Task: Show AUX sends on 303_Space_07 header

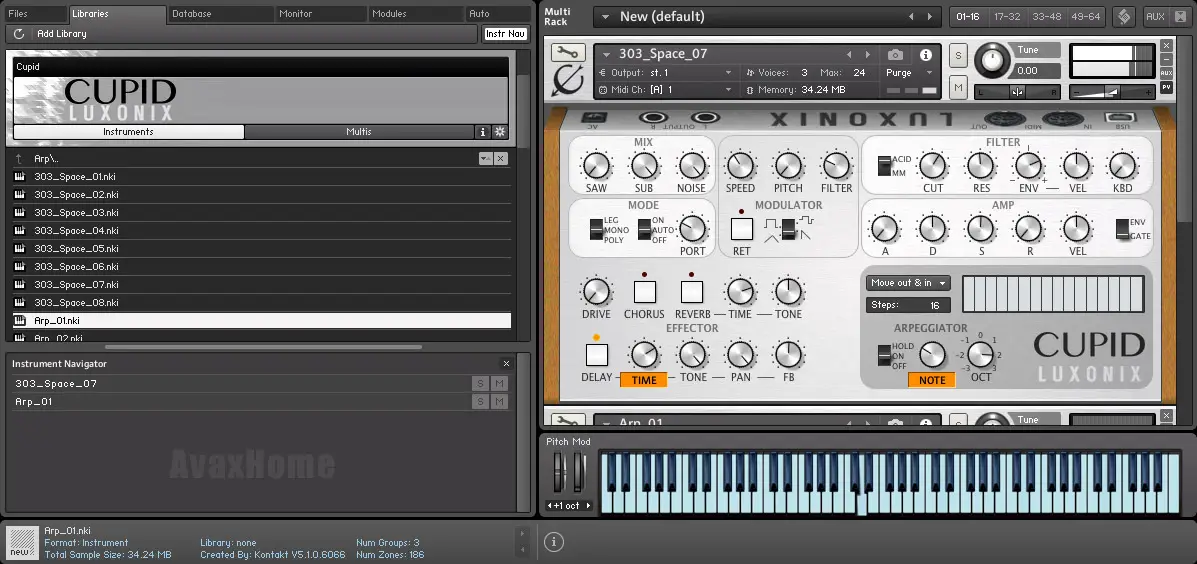Action: tap(1166, 73)
